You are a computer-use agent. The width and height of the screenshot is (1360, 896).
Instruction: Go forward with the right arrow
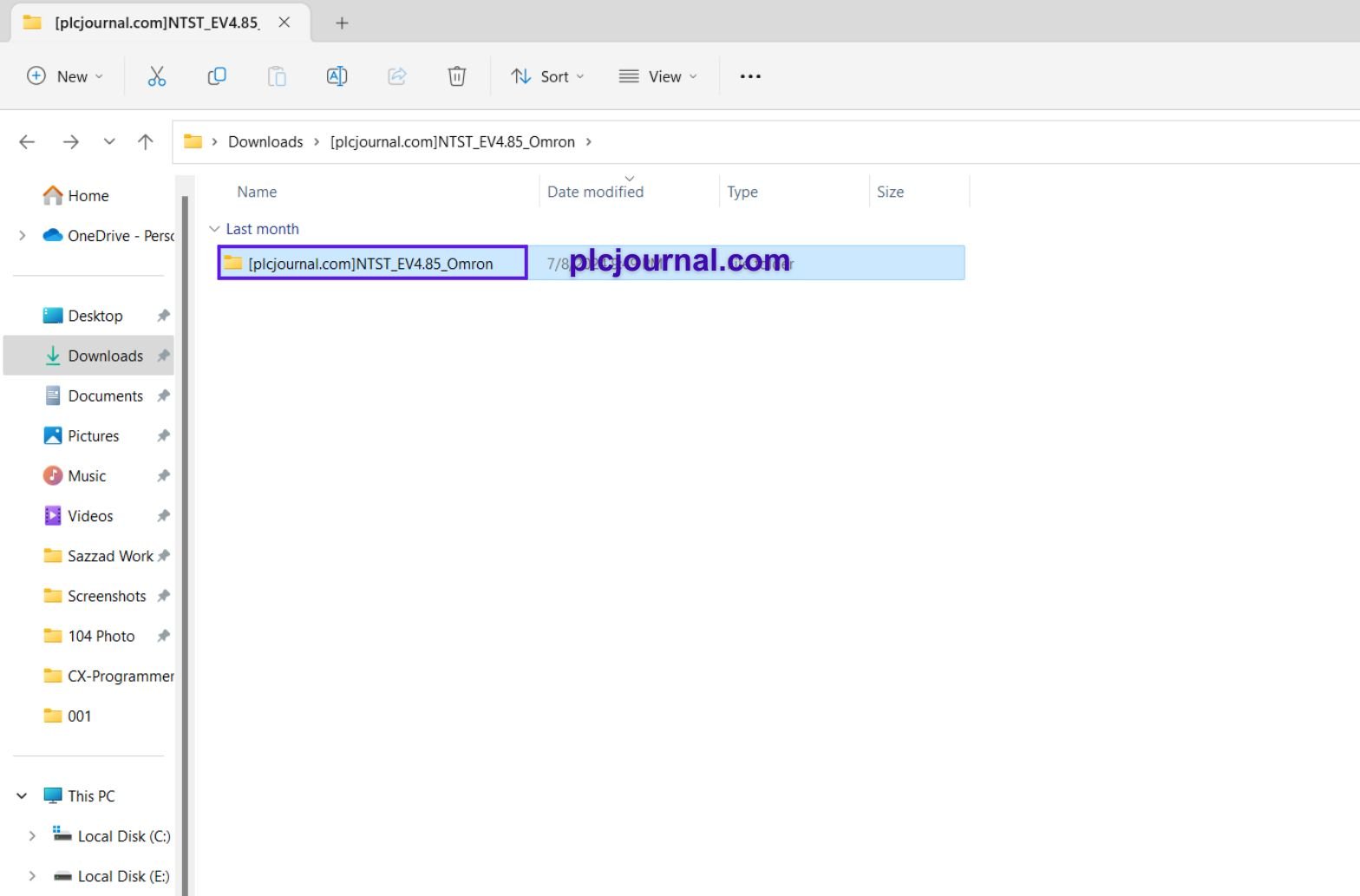pos(71,141)
